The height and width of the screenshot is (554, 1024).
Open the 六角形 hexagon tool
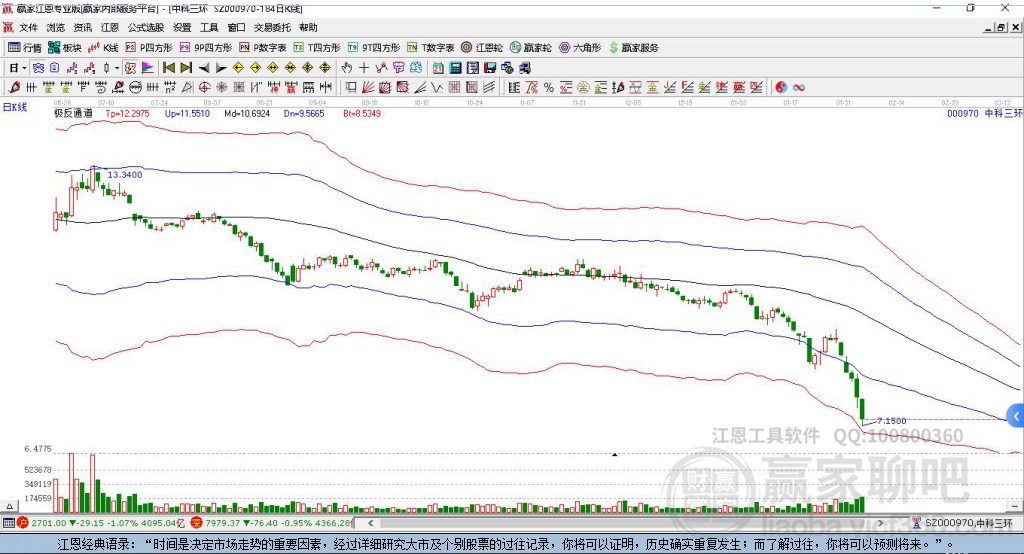(580, 47)
